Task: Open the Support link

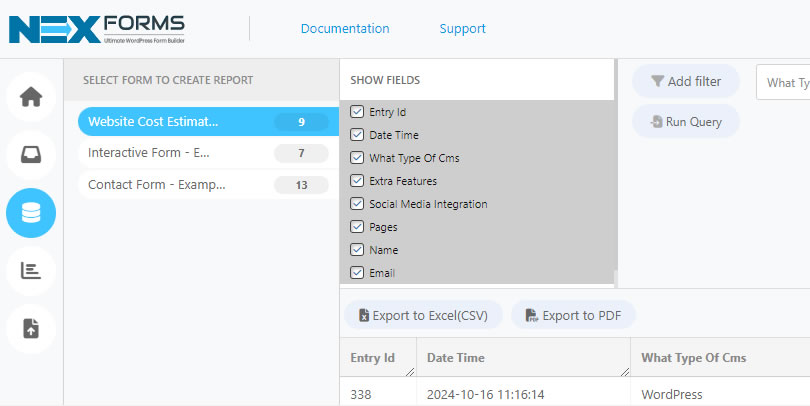Action: (462, 28)
